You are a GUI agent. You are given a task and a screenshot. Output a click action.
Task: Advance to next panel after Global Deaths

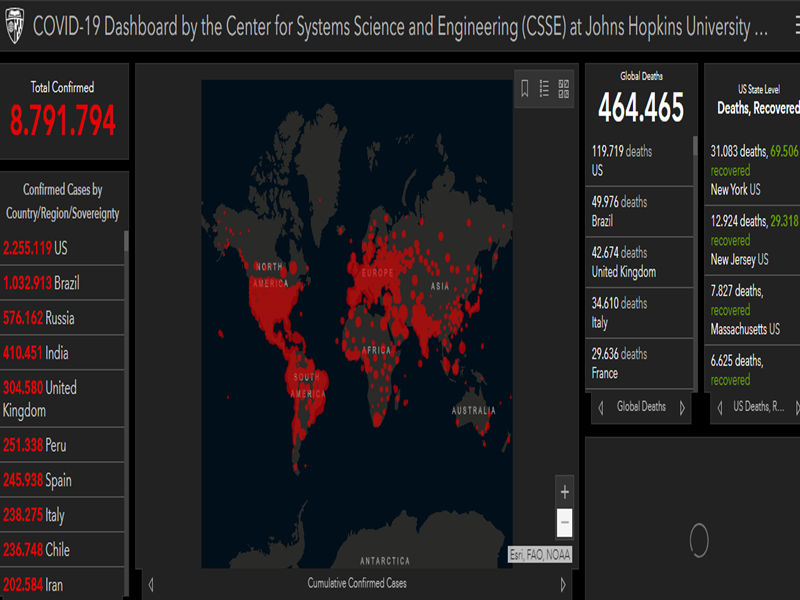click(x=682, y=408)
